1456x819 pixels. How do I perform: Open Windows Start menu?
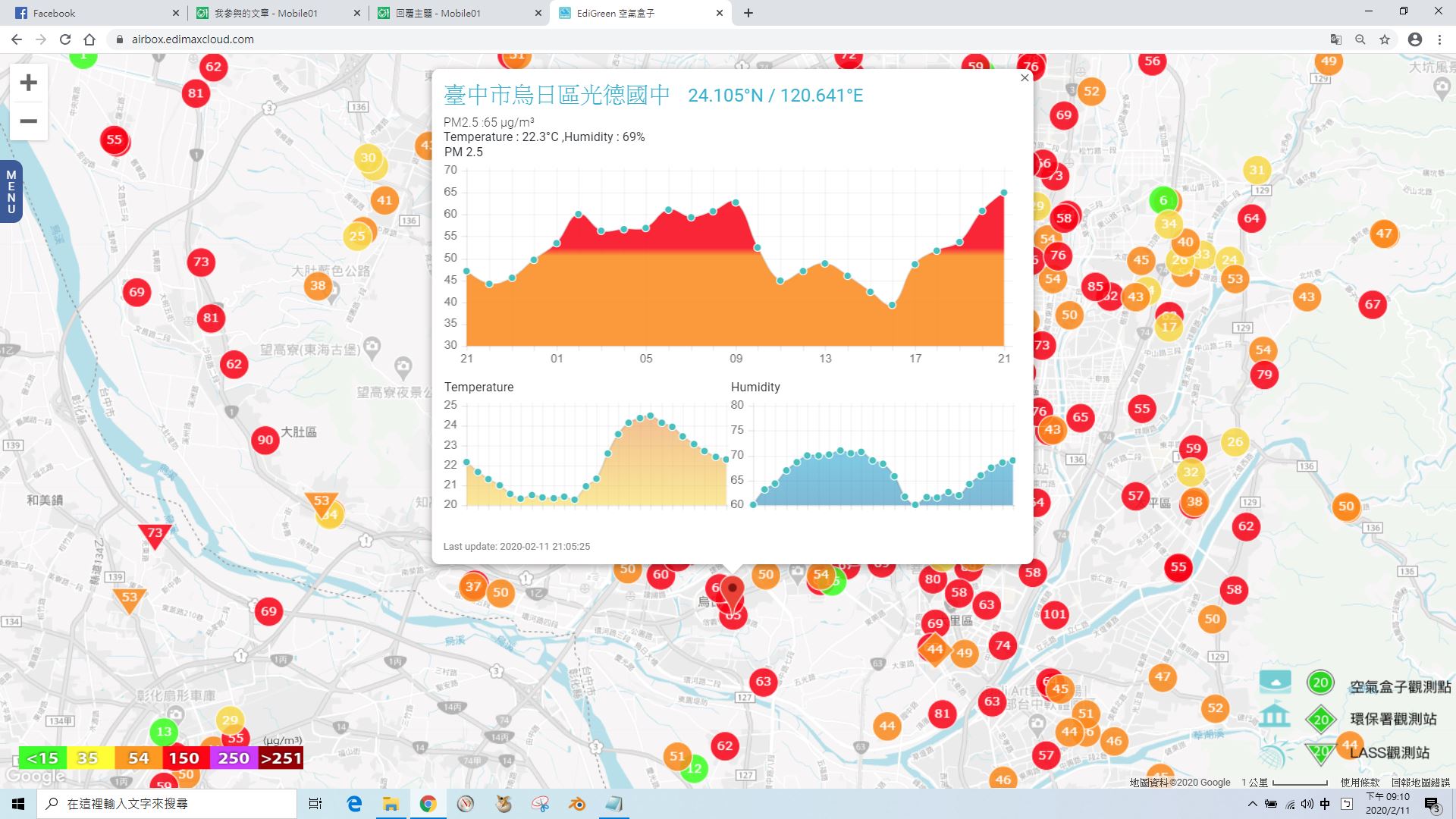click(x=18, y=804)
